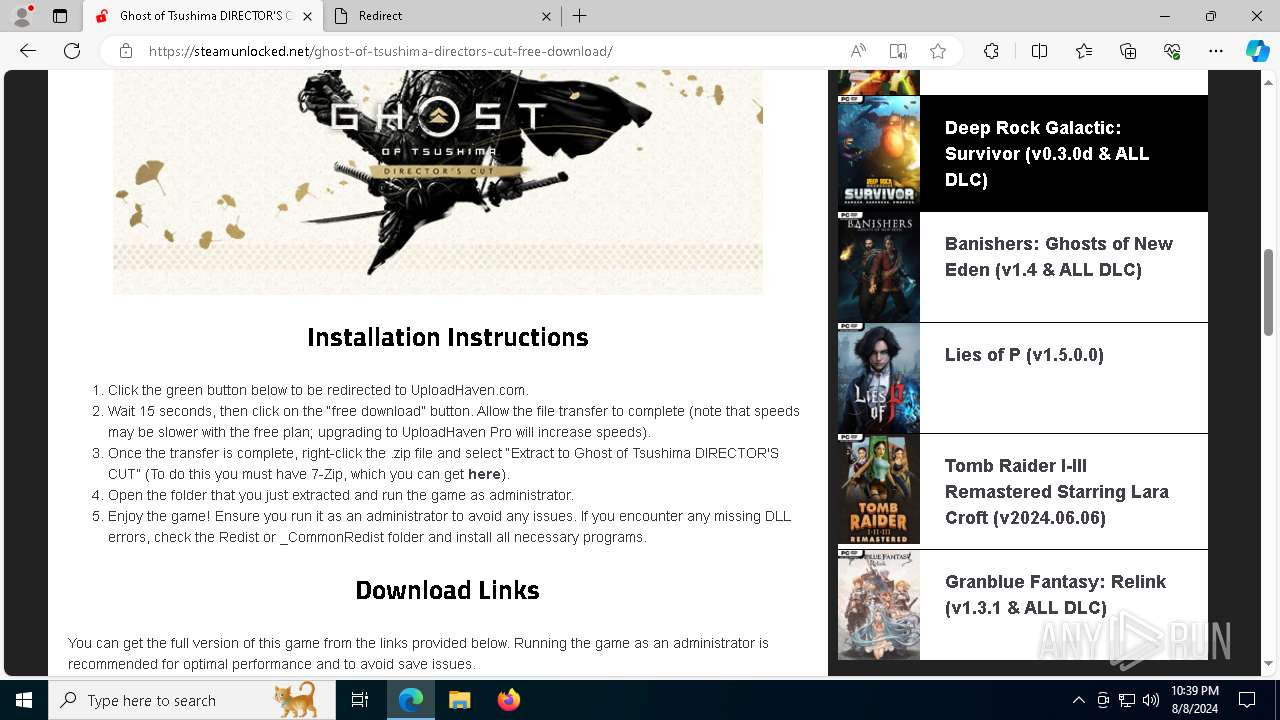Open Granblue Fantasy: Relink link
This screenshot has height=720, width=1280.
1055,595
